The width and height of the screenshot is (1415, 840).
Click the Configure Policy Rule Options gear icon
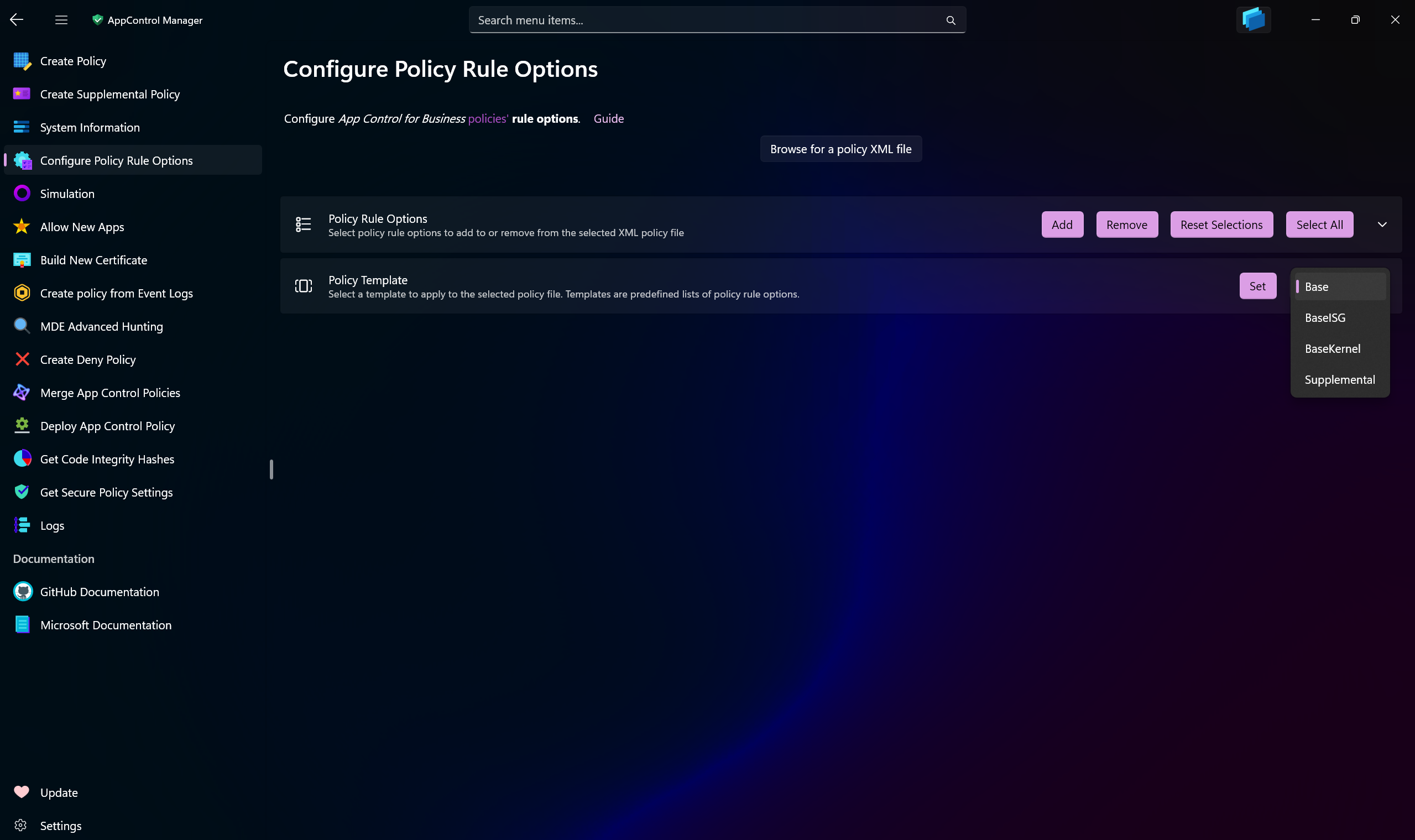click(22, 161)
